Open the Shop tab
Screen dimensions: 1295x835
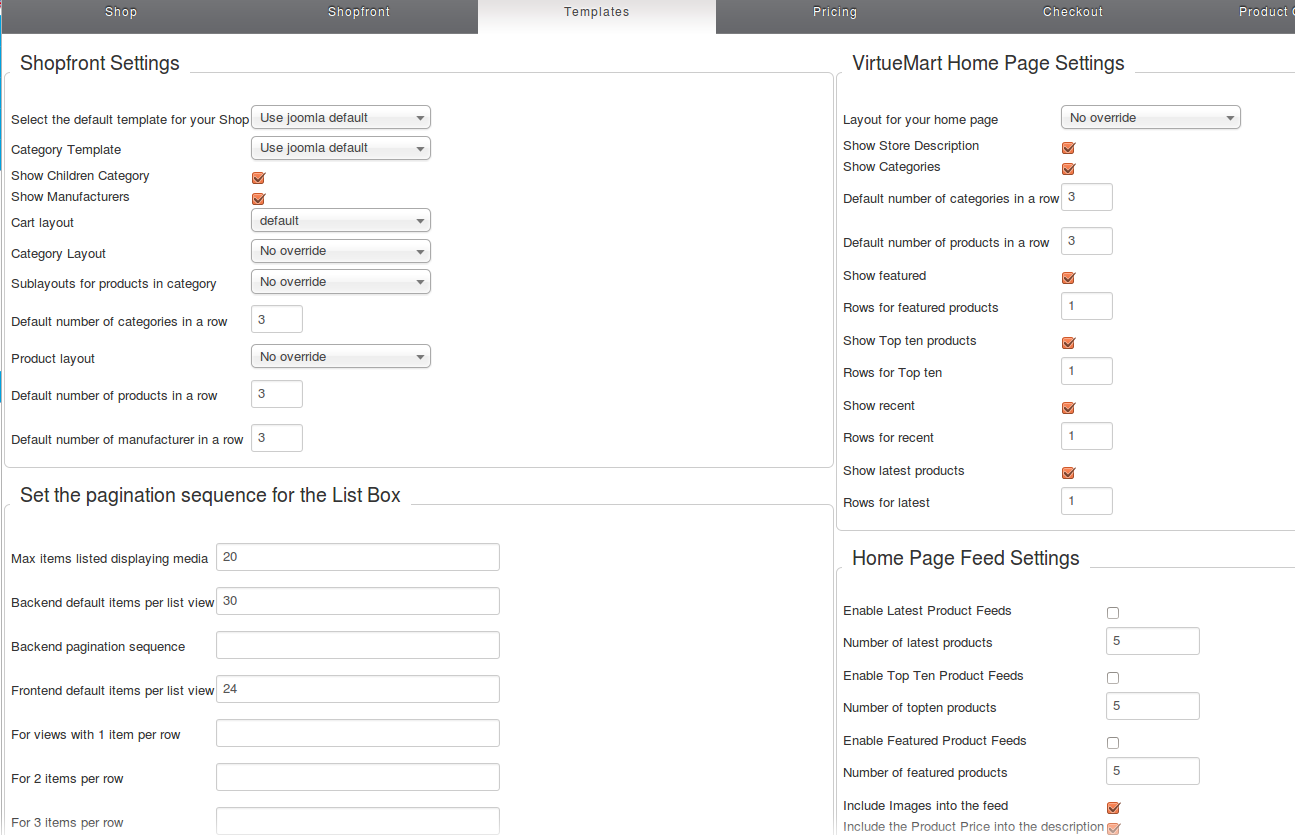tap(120, 14)
